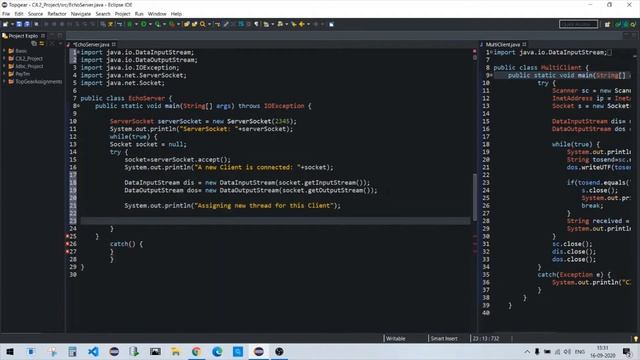Screen dimensions: 640x360
Task: Click the error marker on line 27
Action: [x=67, y=252]
